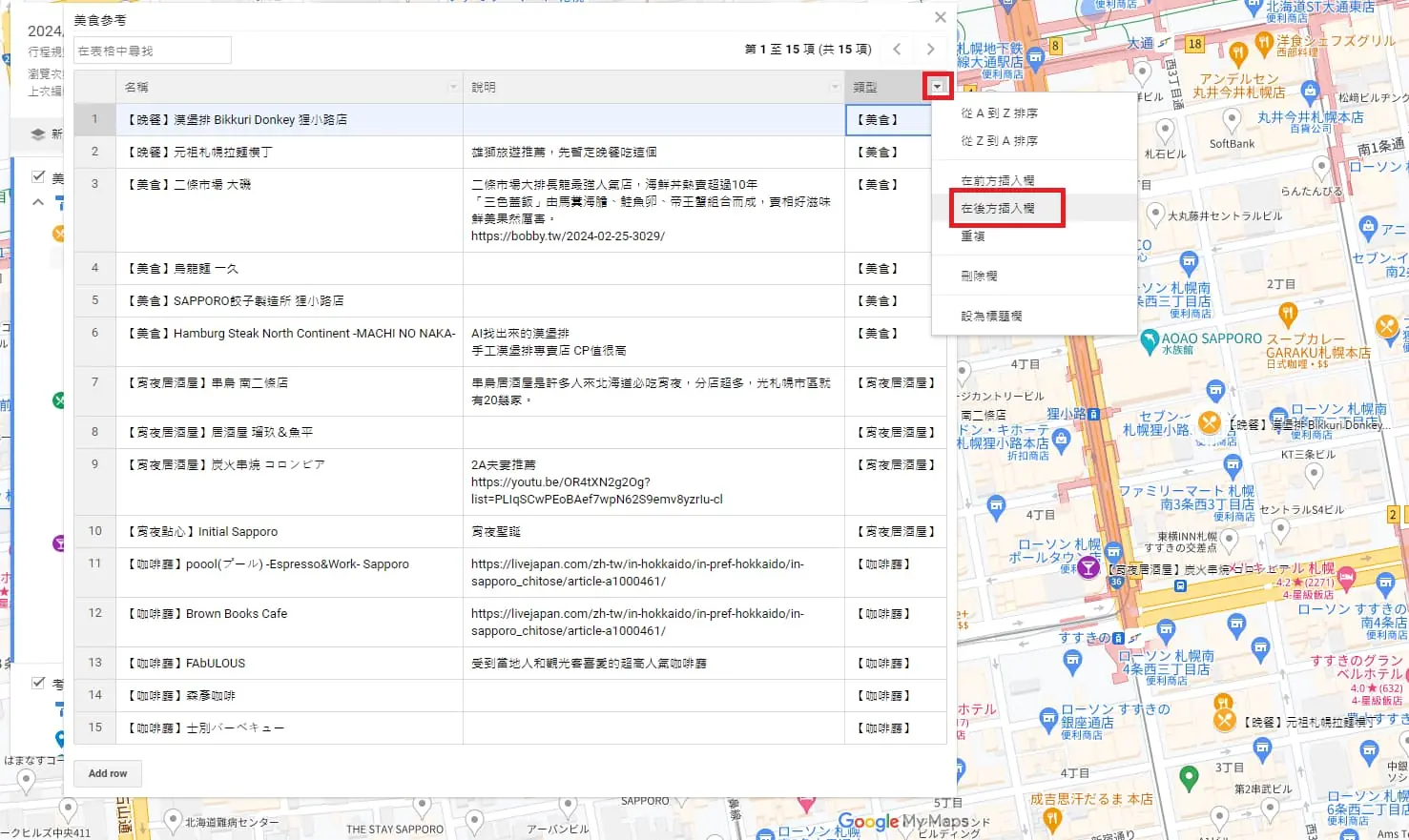Go to previous page of table rows
Screen dimensions: 1409x840
coord(897,49)
